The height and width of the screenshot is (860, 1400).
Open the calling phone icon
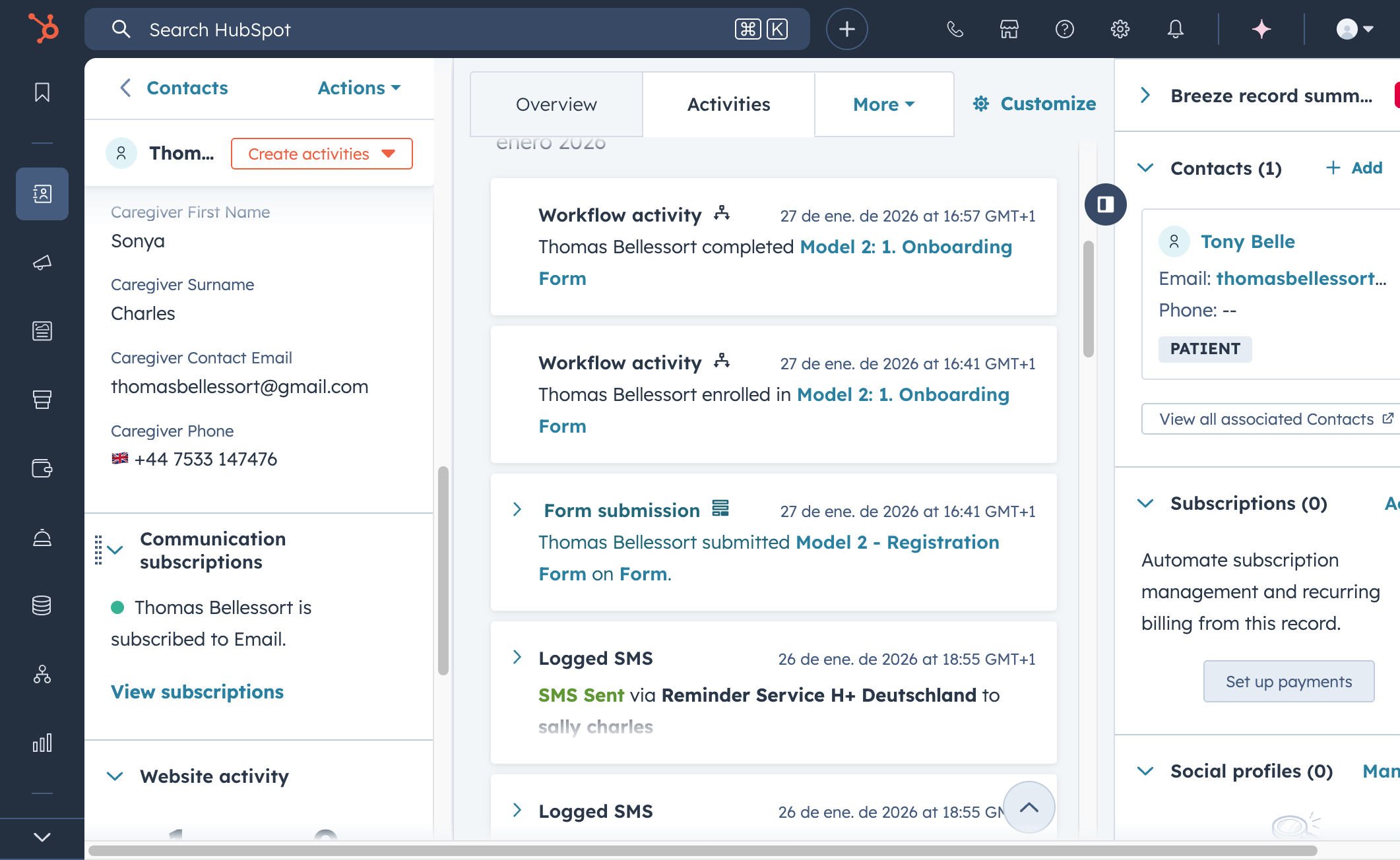(x=955, y=29)
